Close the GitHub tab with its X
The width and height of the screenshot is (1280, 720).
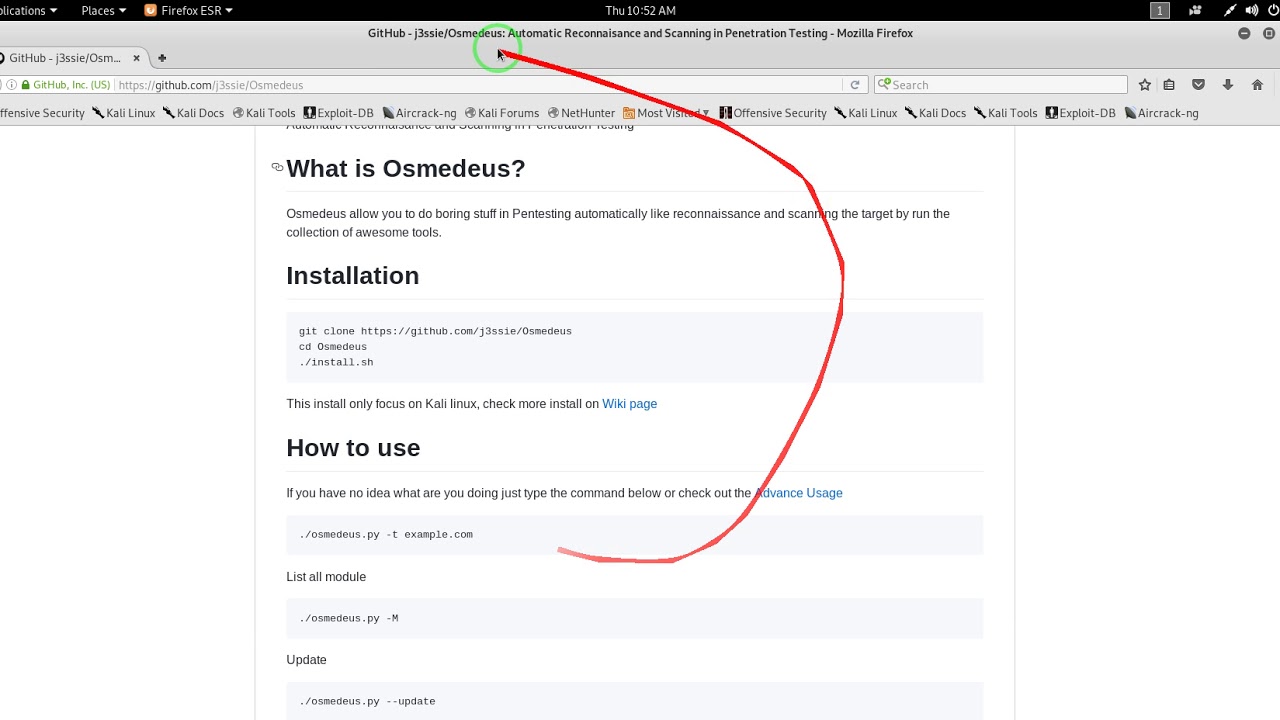coord(137,58)
